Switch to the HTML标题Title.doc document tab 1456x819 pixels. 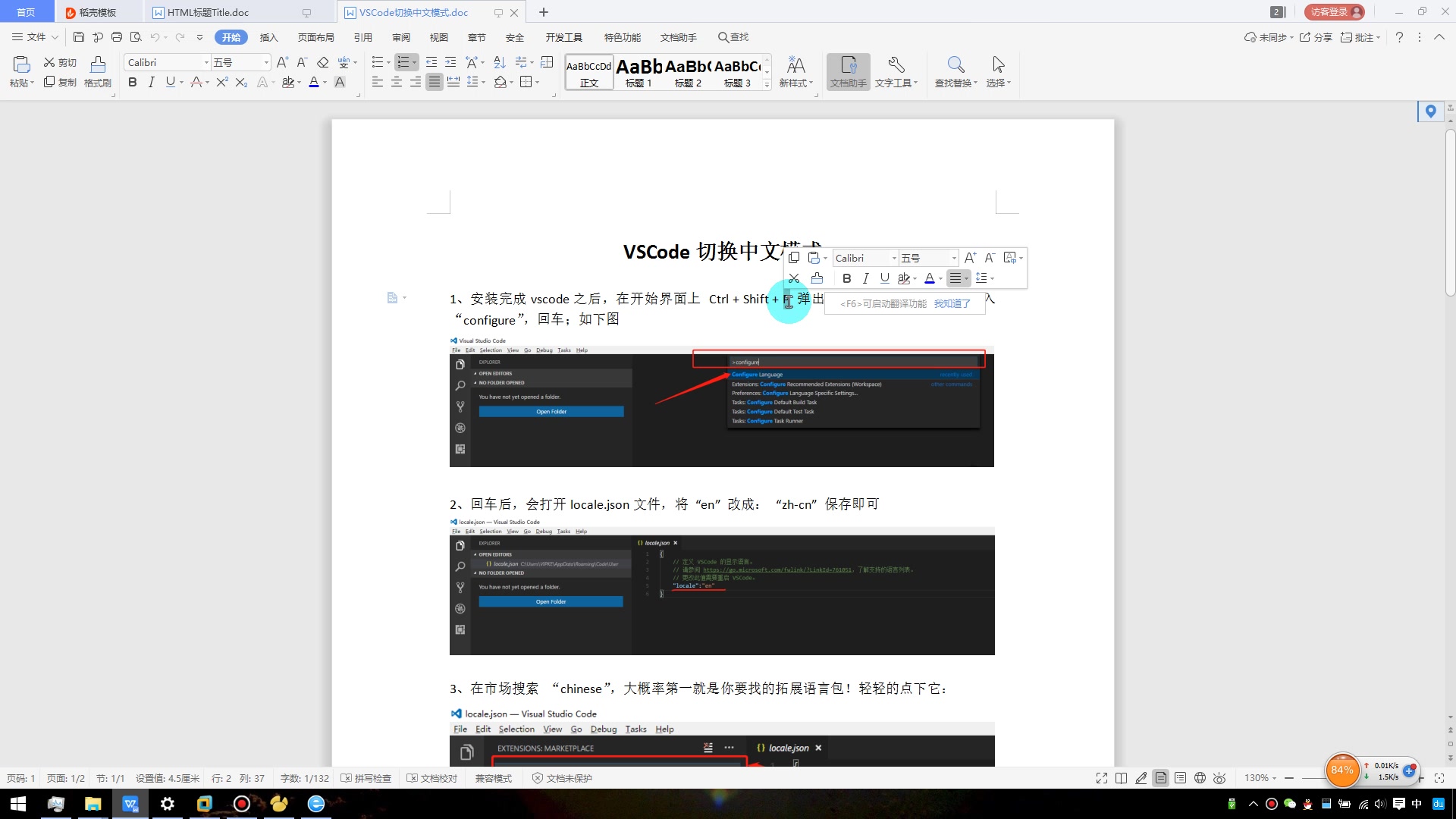(208, 12)
